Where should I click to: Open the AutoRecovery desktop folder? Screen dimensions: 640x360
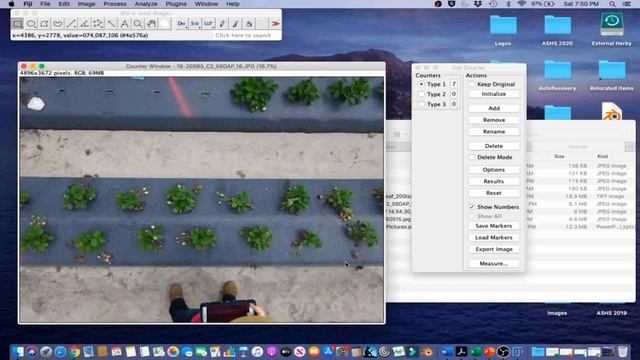tap(557, 75)
